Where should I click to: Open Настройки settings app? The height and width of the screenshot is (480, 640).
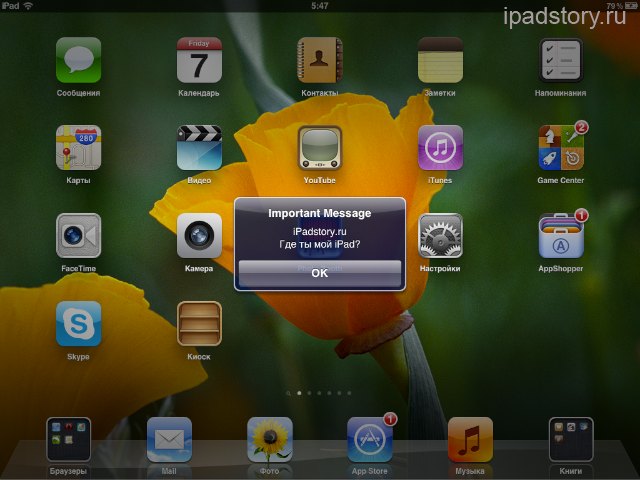click(x=440, y=236)
